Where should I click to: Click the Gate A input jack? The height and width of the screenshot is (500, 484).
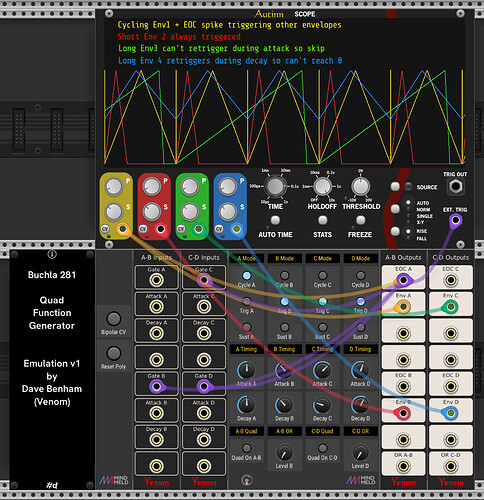pyautogui.click(x=156, y=280)
